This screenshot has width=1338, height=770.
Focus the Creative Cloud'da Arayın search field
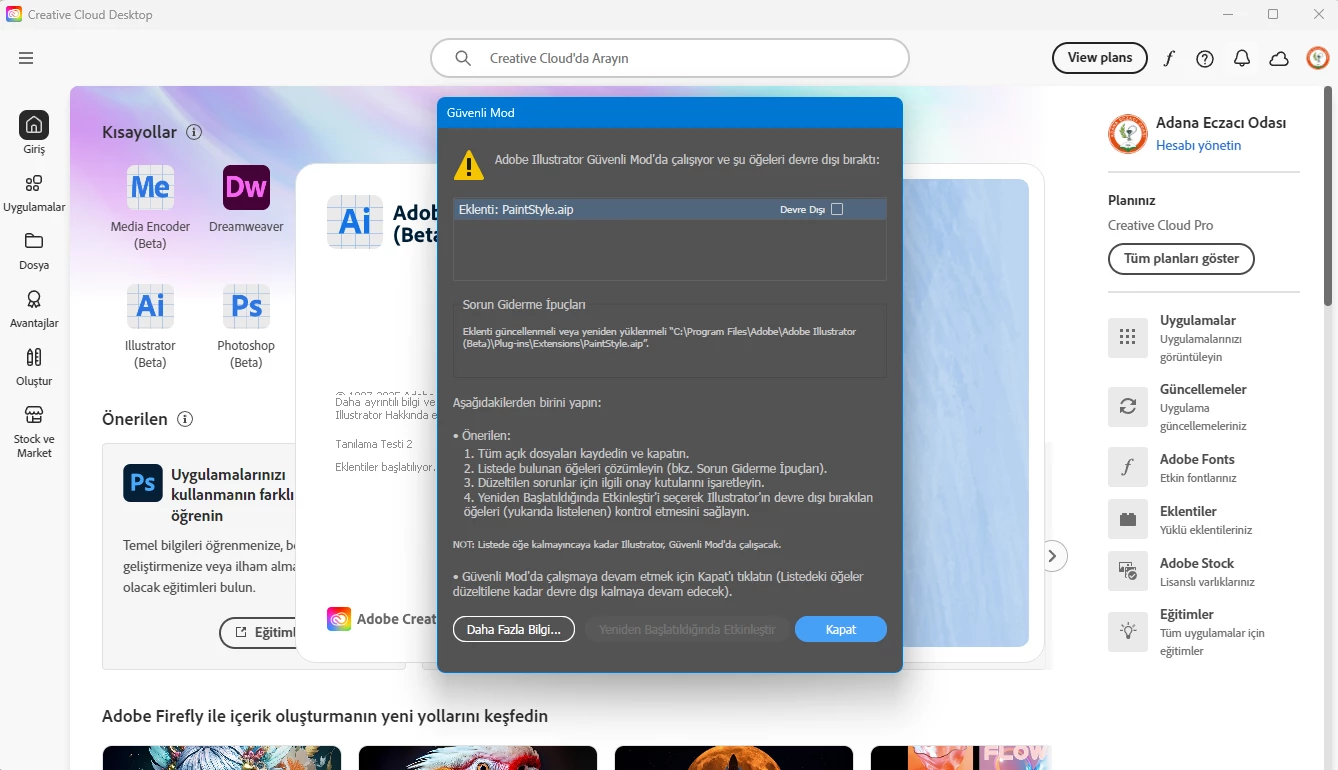coord(670,58)
